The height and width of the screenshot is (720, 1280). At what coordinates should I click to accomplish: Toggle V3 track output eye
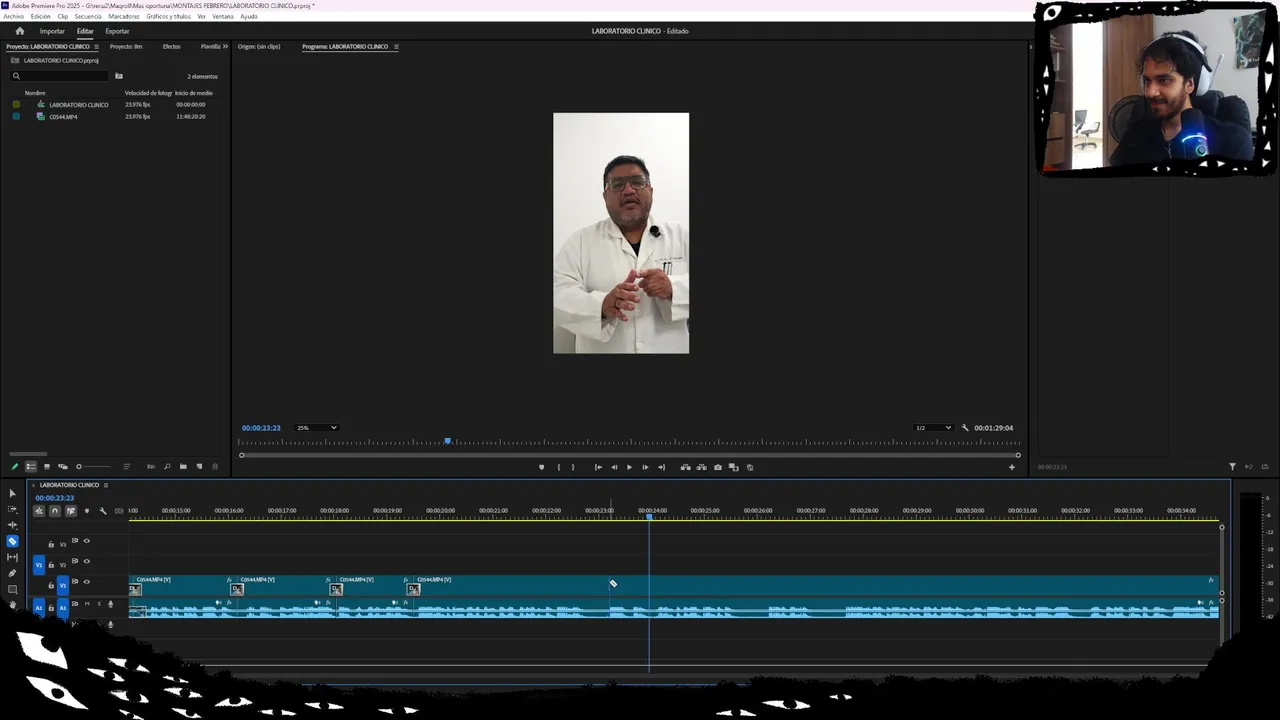click(86, 541)
